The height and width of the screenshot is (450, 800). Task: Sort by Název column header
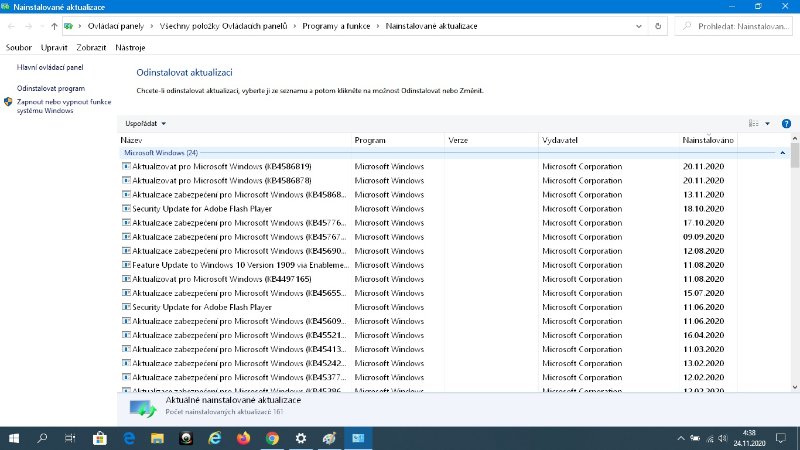(235, 140)
